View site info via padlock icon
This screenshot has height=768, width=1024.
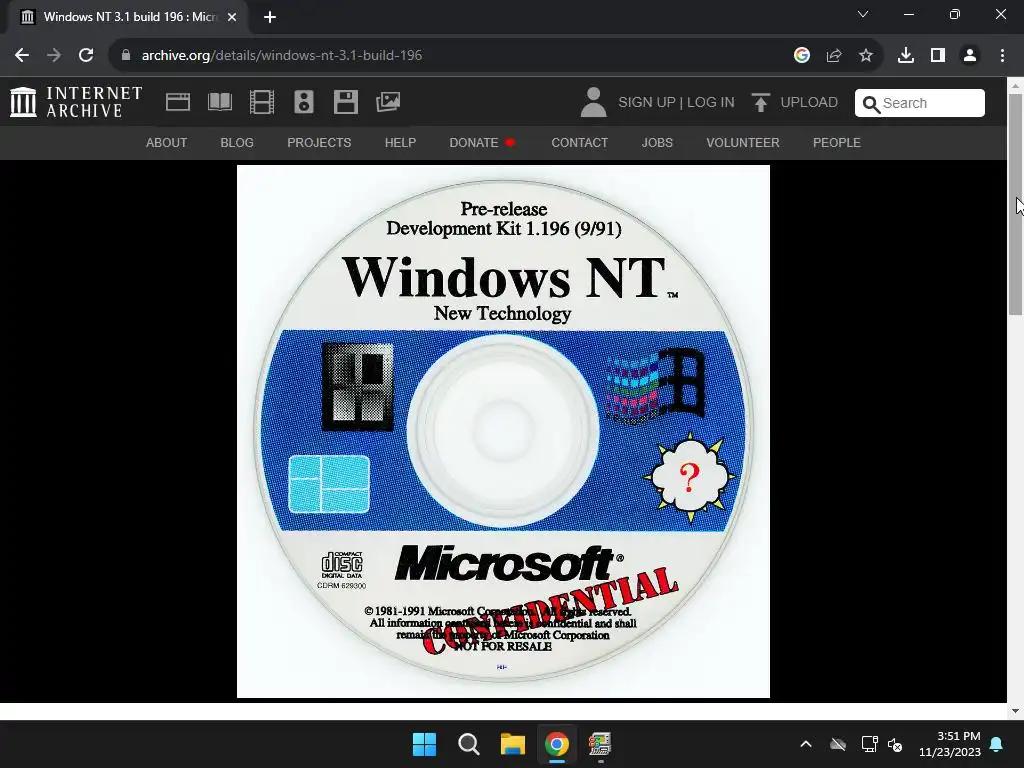(125, 56)
